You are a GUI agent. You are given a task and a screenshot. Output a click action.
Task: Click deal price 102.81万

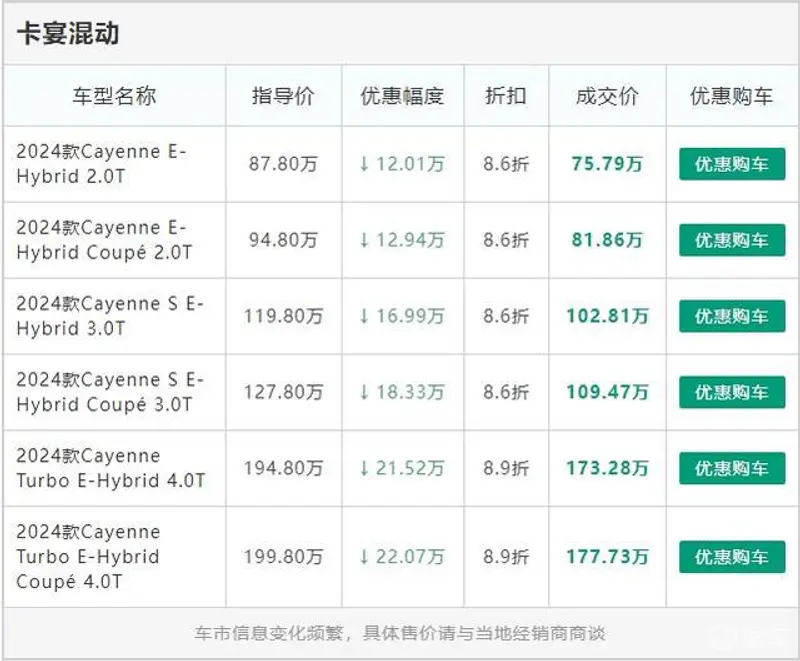(607, 316)
